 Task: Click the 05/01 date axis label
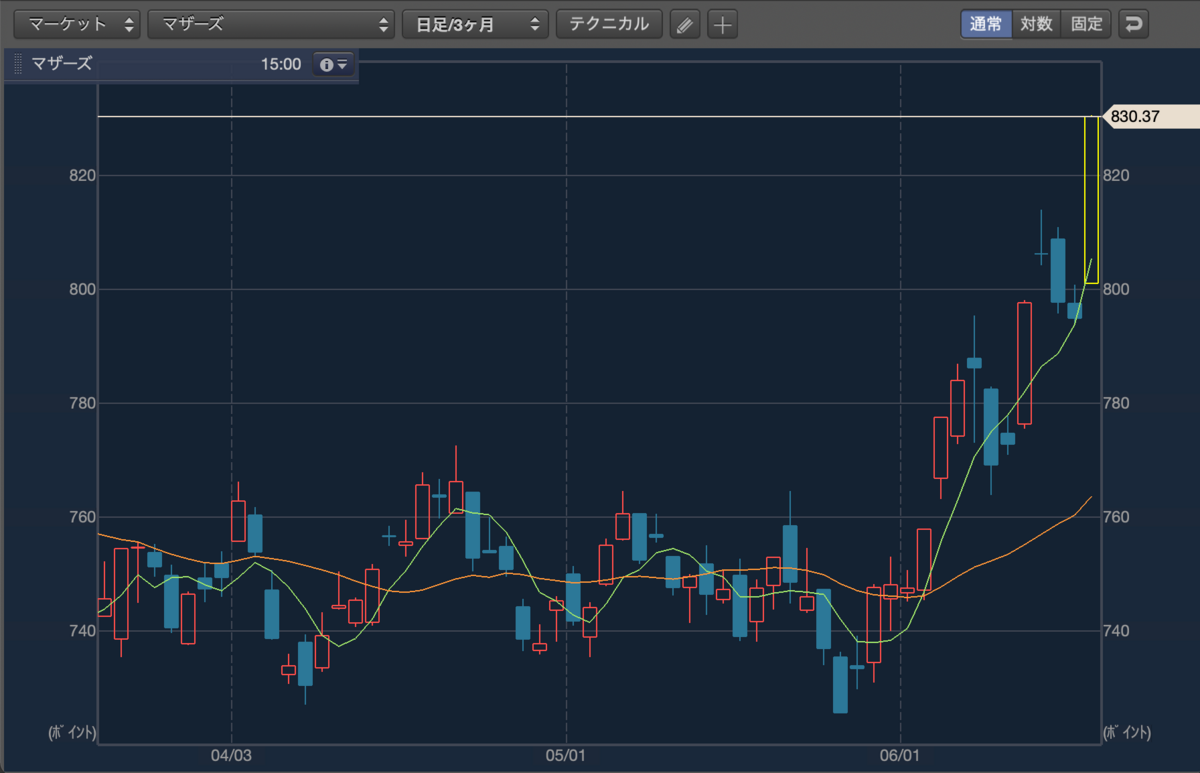click(x=566, y=757)
